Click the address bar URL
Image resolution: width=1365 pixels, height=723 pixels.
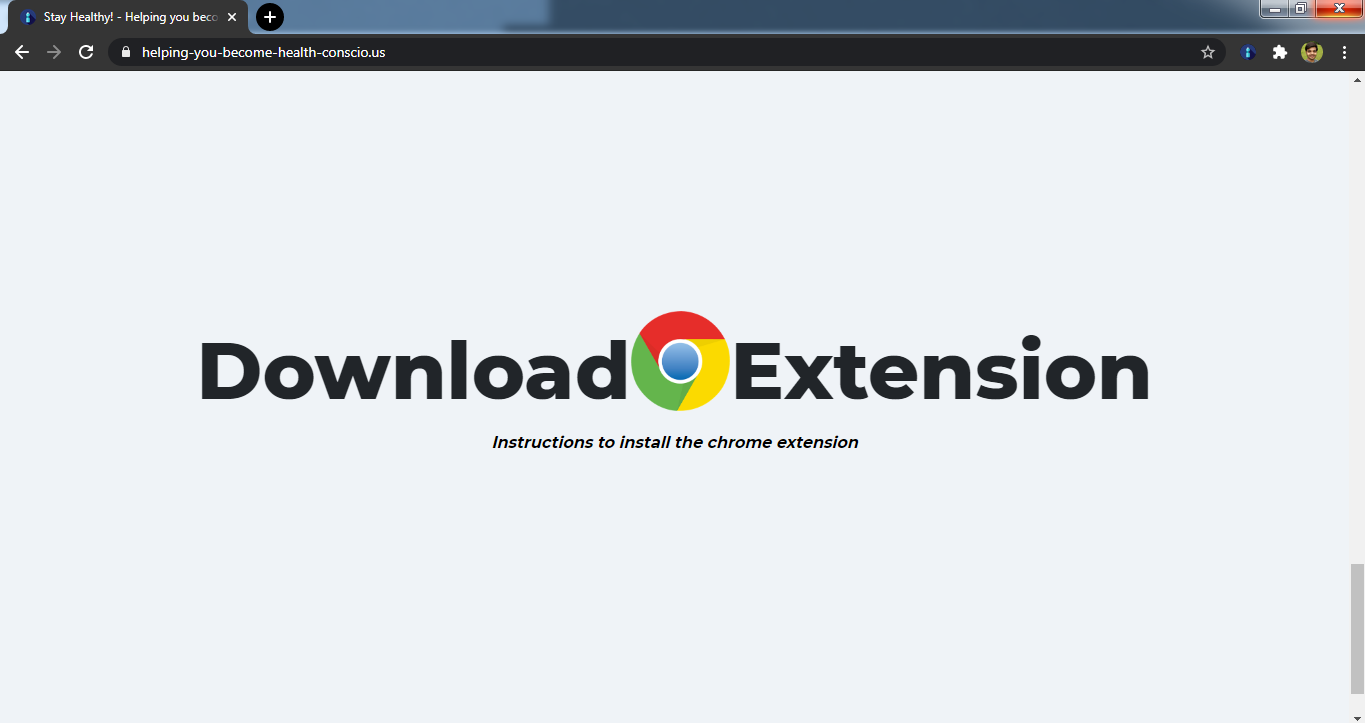point(264,52)
